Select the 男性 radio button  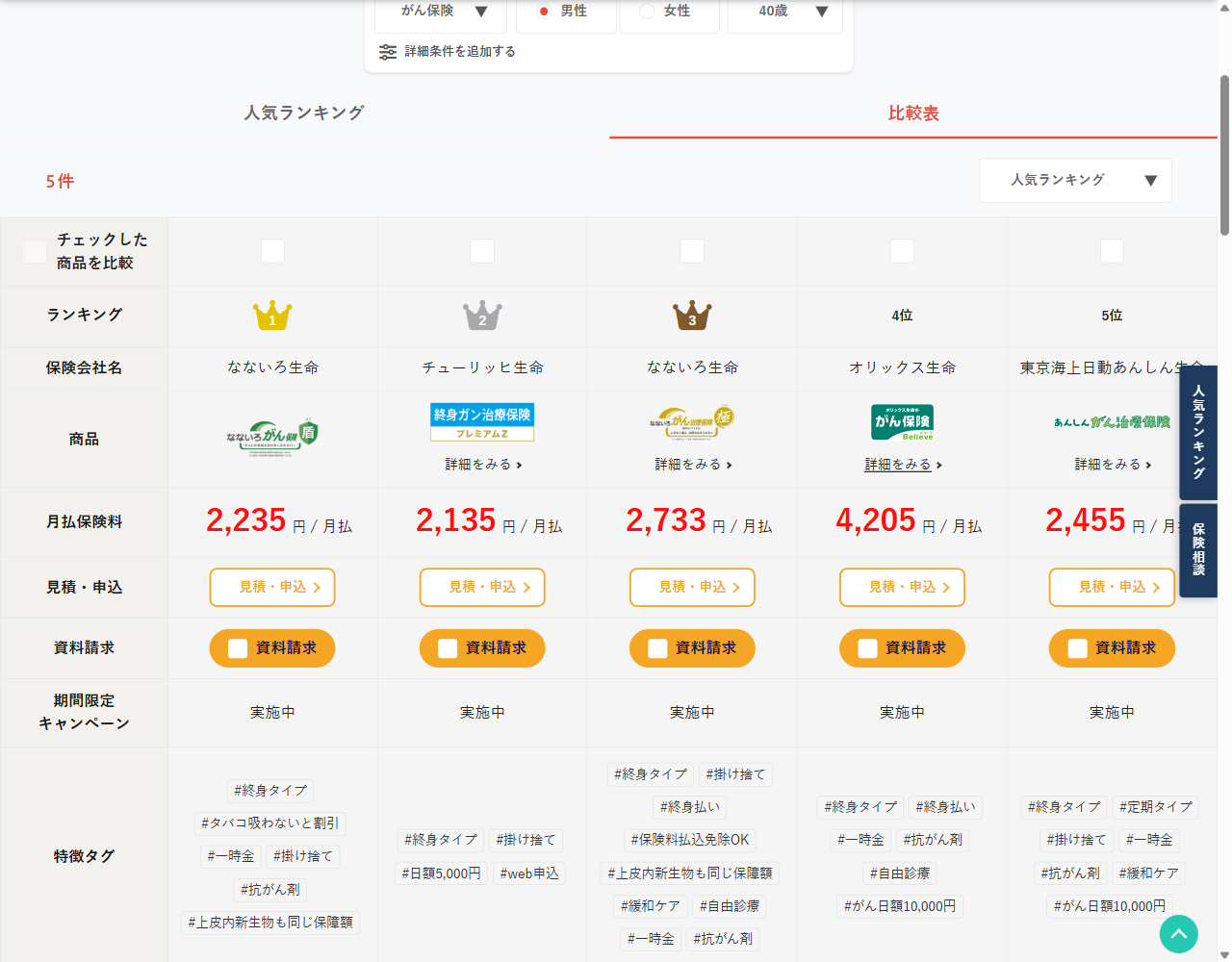click(x=544, y=12)
